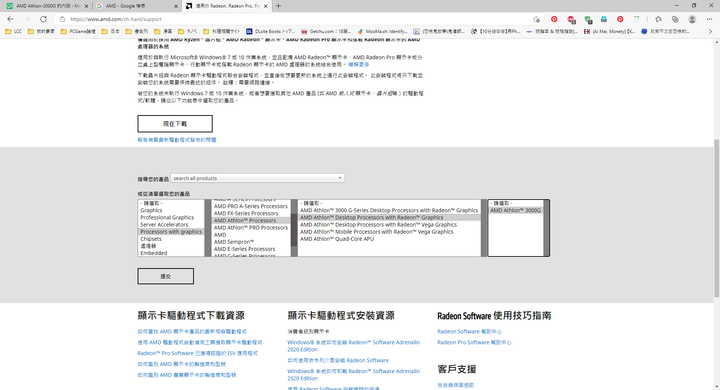This screenshot has width=720, height=390.
Task: Open the driver issue report link below download button
Action: click(177, 140)
